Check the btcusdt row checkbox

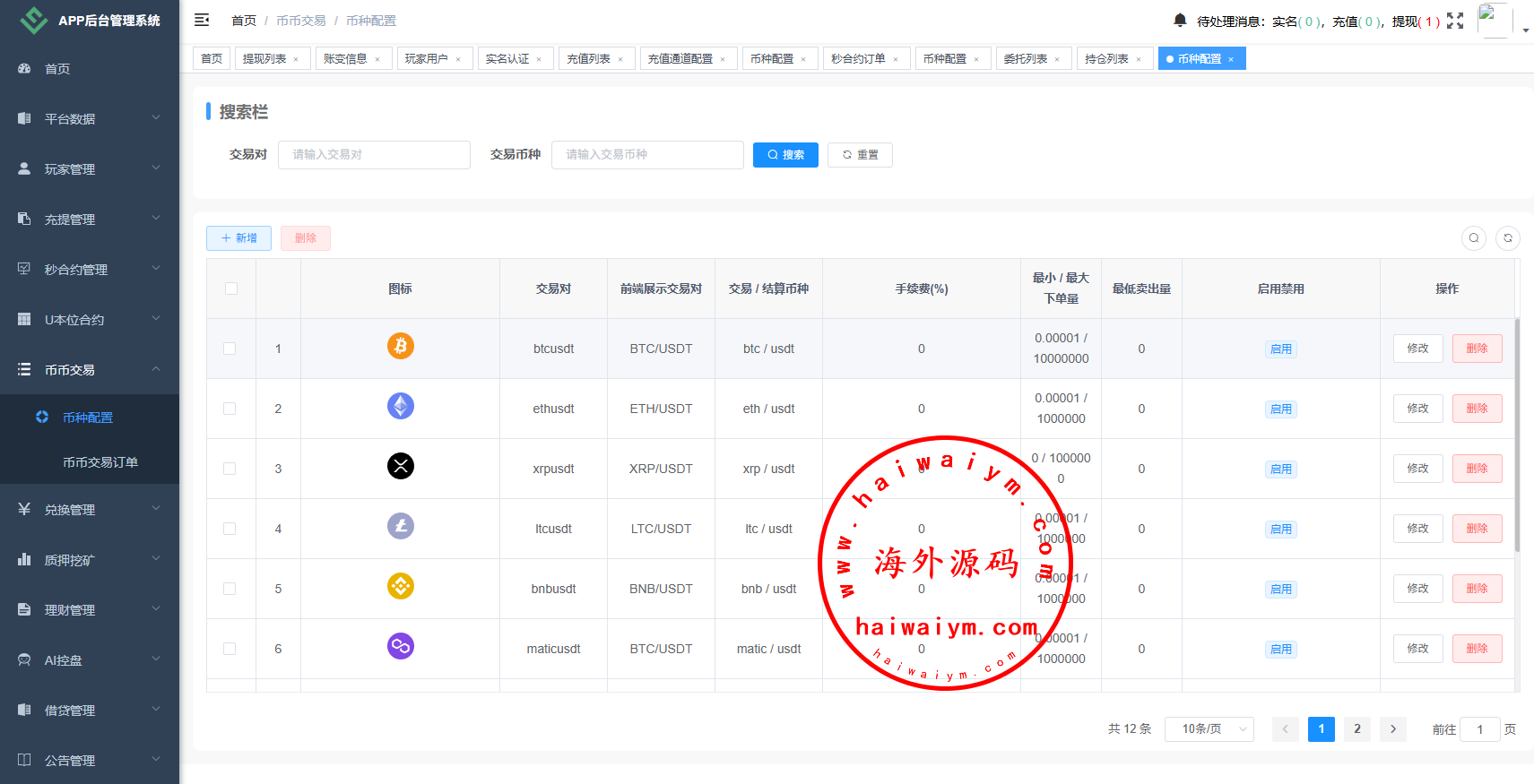click(x=230, y=349)
